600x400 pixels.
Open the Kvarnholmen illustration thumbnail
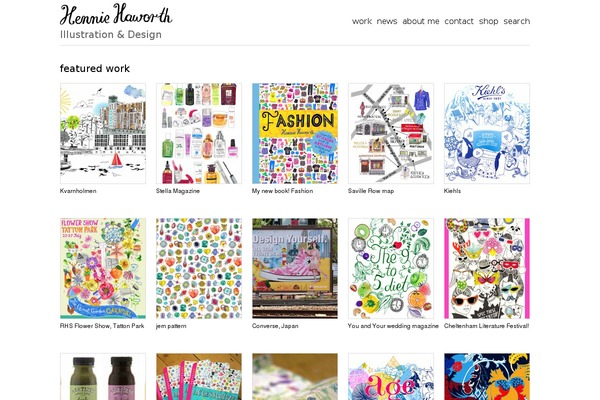point(103,134)
